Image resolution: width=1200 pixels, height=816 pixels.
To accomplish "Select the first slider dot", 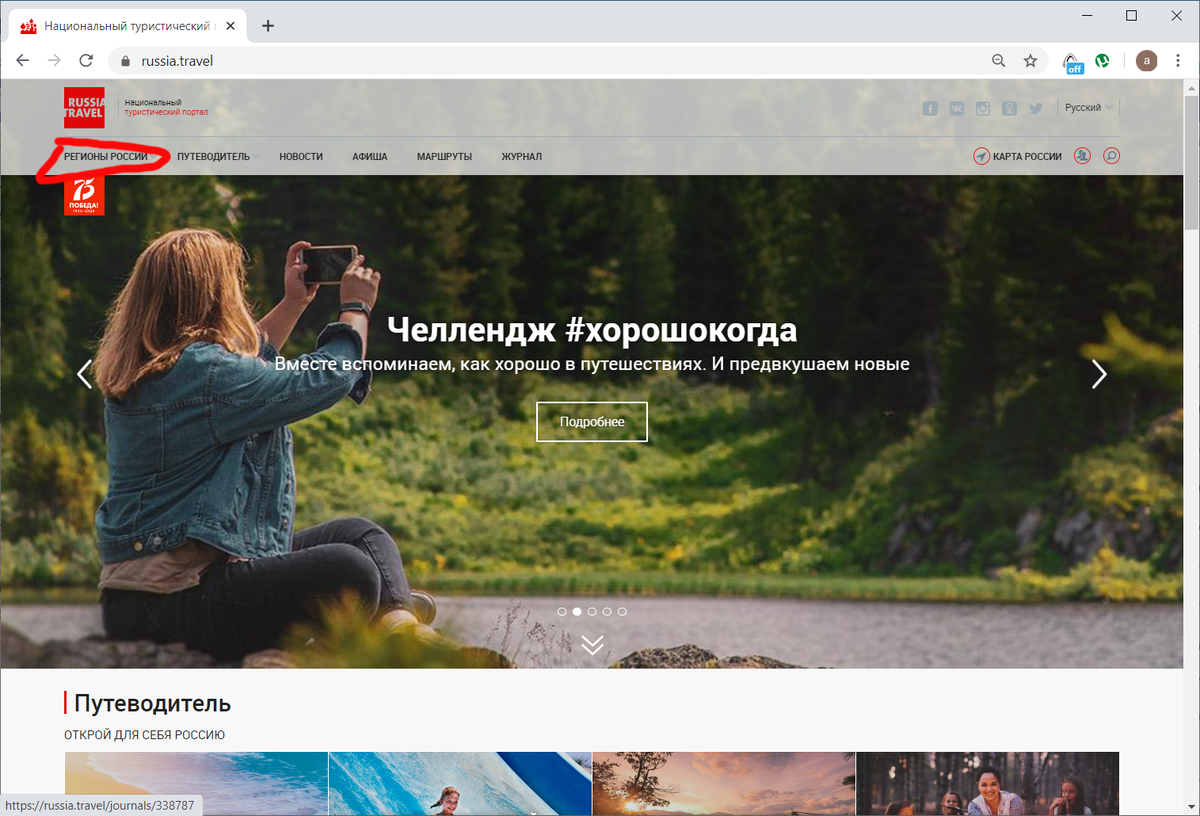I will pyautogui.click(x=562, y=611).
